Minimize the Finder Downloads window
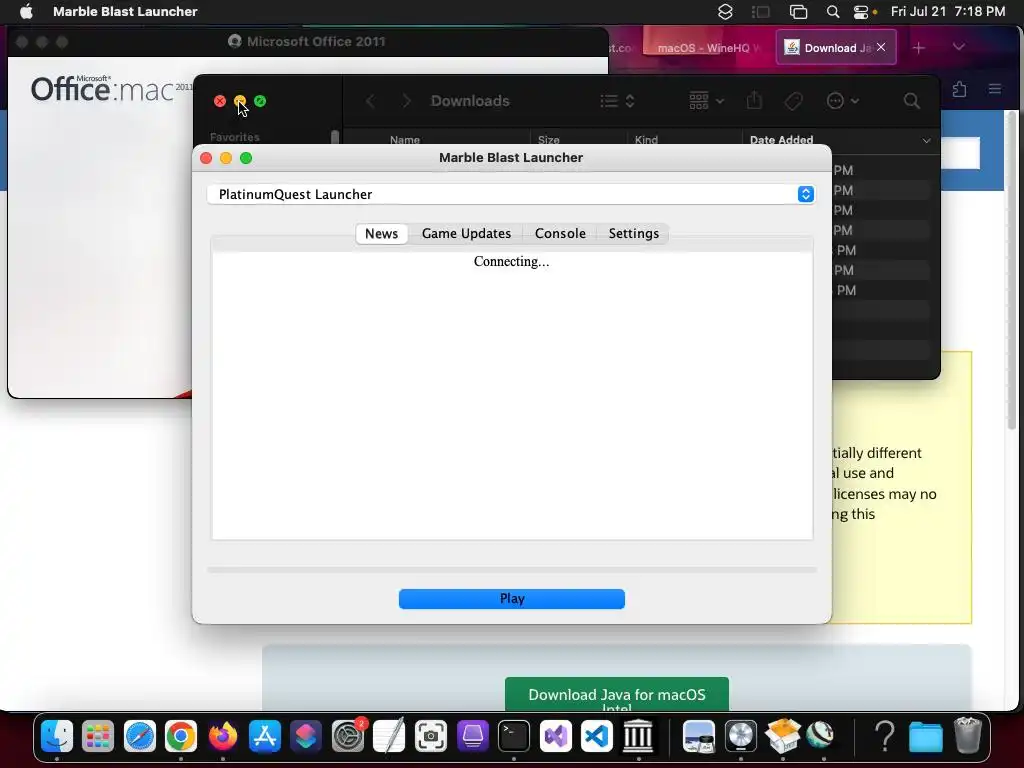This screenshot has width=1024, height=768. click(x=240, y=101)
